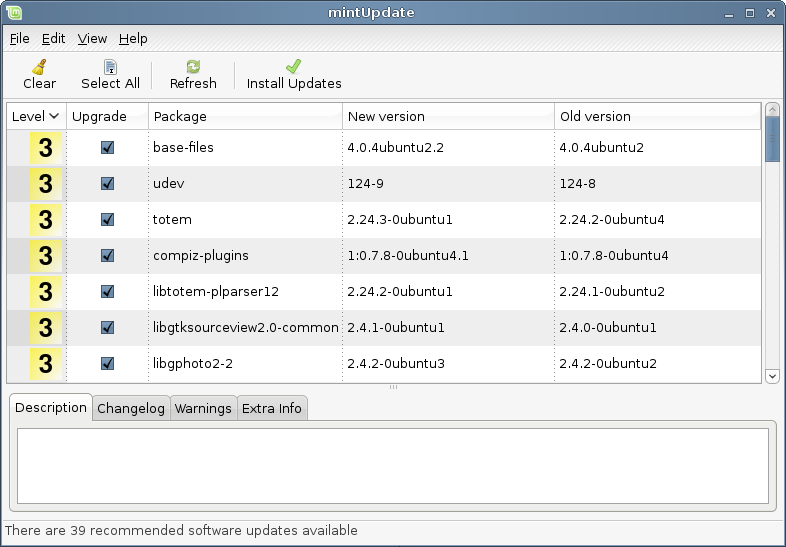786x547 pixels.
Task: Click the Select All document icon
Action: click(110, 67)
